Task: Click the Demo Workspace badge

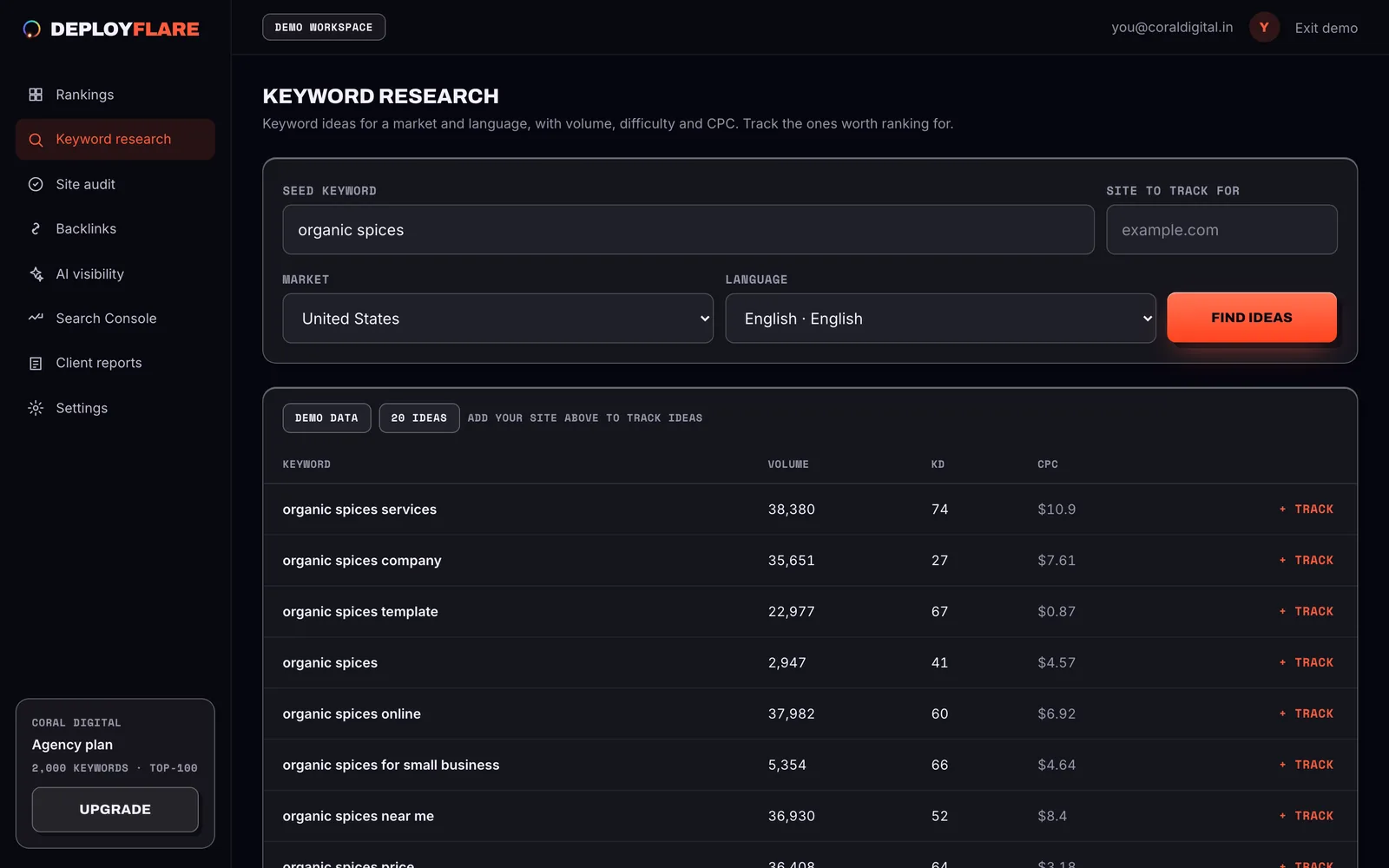Action: pos(324,27)
